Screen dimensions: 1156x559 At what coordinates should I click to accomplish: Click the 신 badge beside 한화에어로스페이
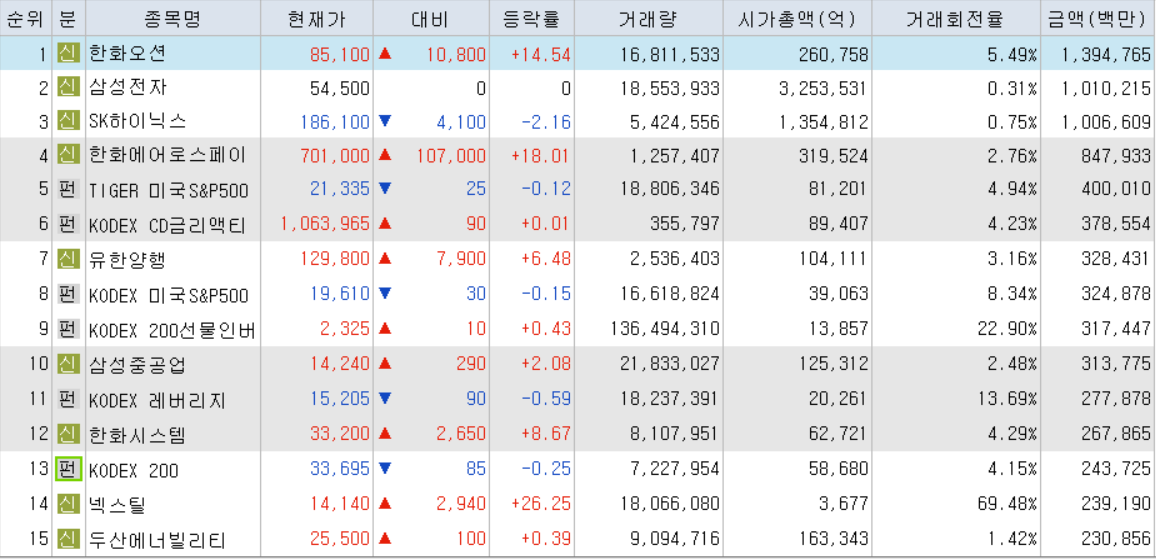click(x=68, y=155)
